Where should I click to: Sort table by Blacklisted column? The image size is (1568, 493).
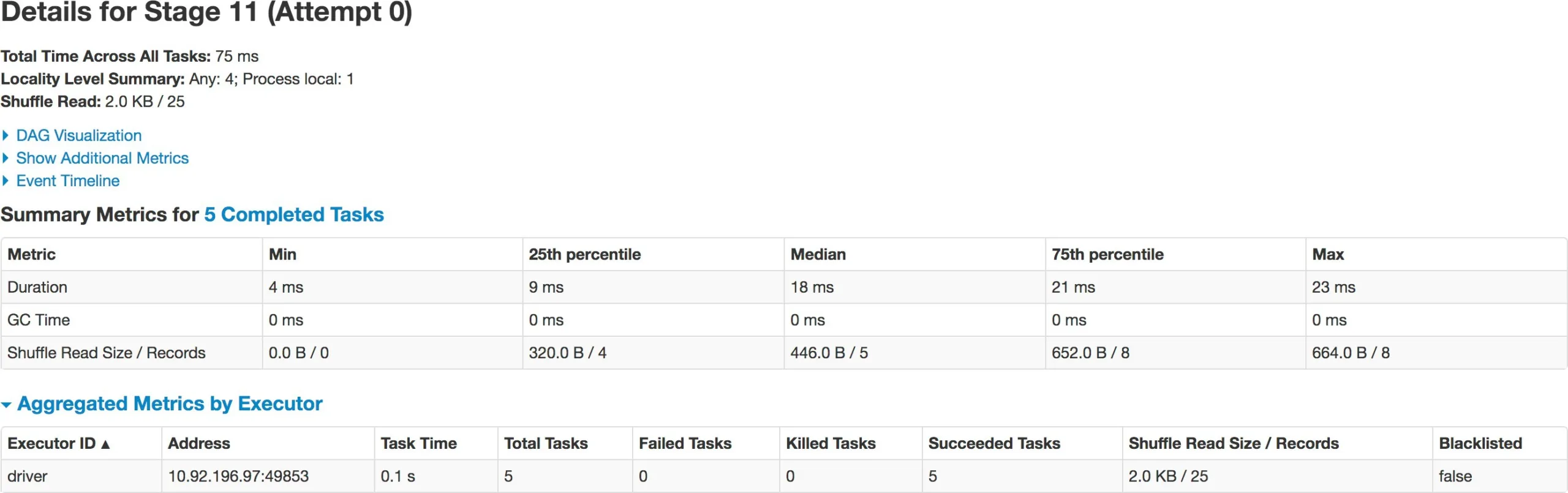click(1480, 443)
